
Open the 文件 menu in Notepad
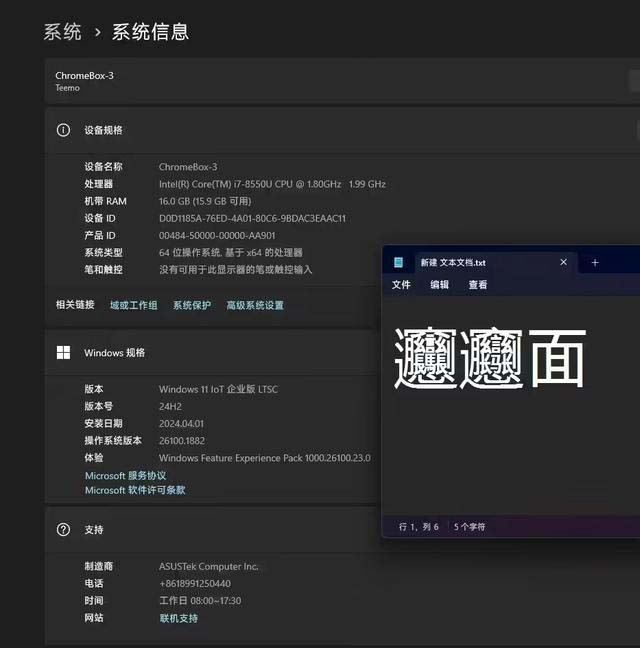coord(401,285)
